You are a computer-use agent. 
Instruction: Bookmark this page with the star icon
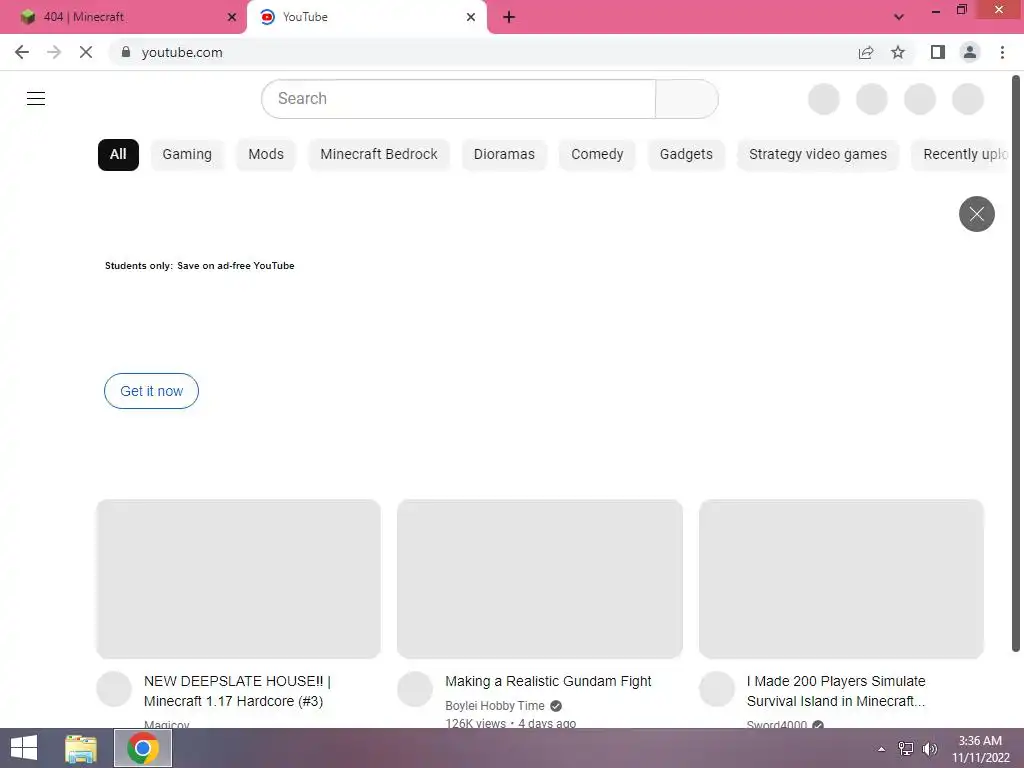898,52
